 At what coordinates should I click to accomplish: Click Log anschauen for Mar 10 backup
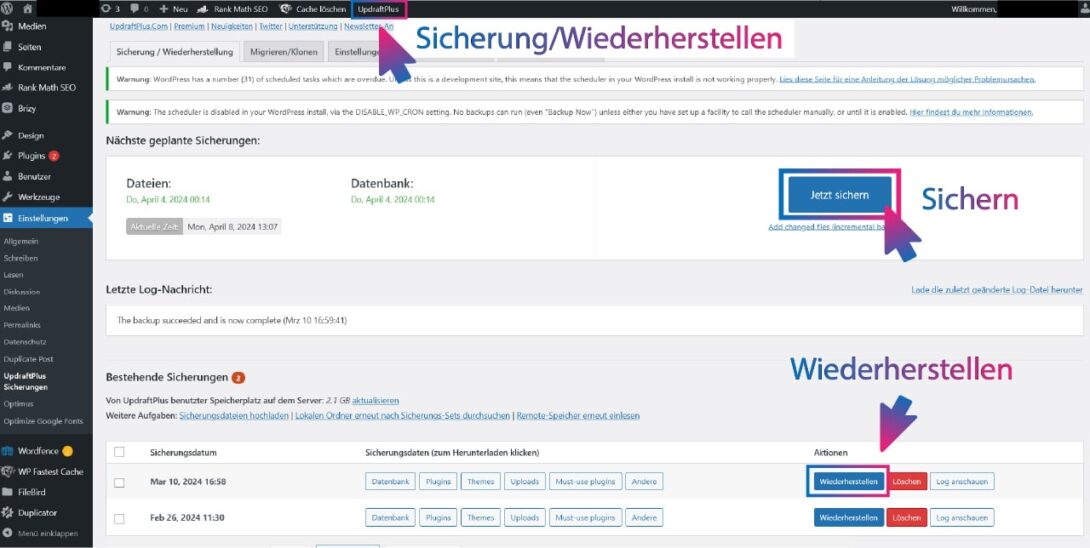(x=962, y=481)
